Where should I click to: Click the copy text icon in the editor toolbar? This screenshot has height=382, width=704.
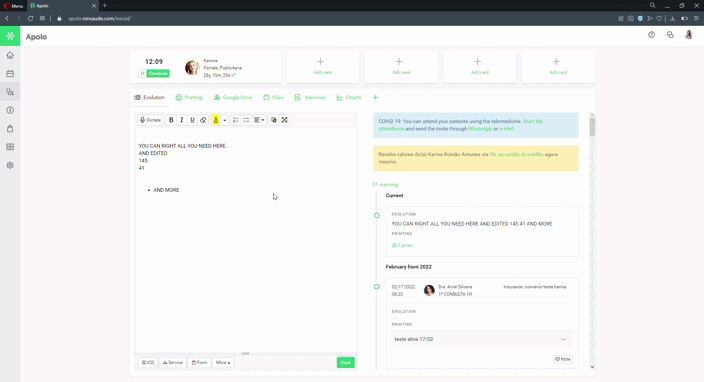tap(273, 120)
